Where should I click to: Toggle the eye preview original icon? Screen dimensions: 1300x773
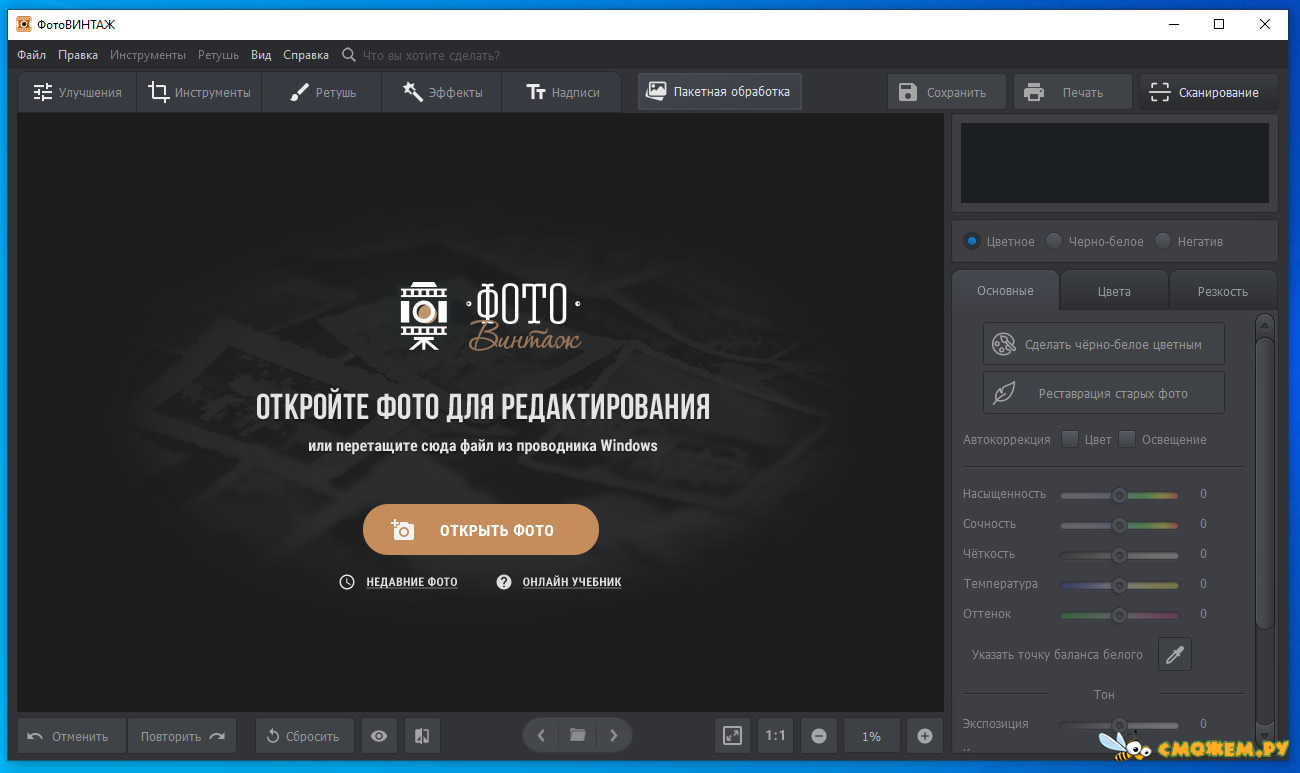(379, 736)
